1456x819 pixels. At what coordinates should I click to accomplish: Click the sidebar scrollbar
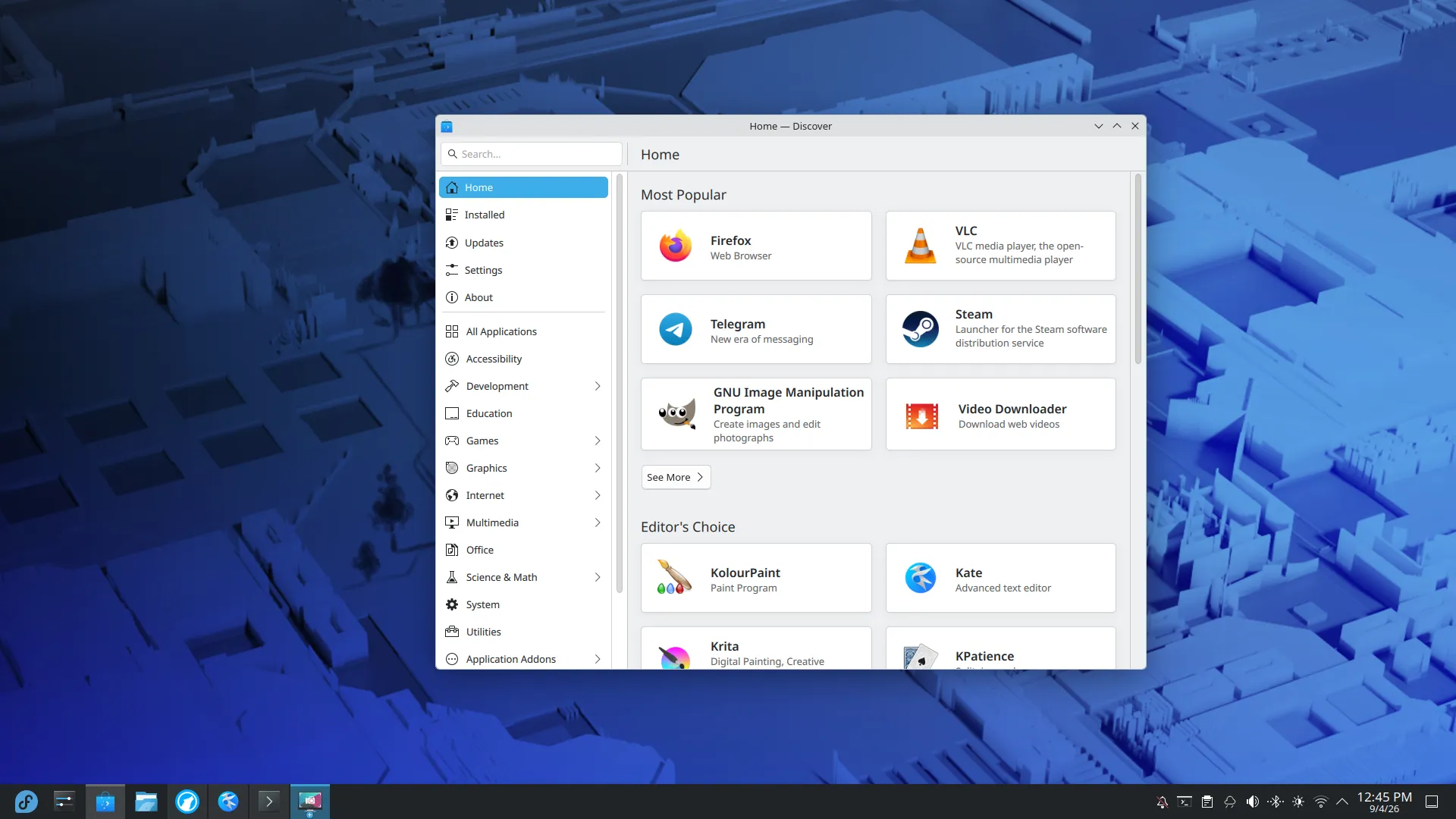(619, 384)
